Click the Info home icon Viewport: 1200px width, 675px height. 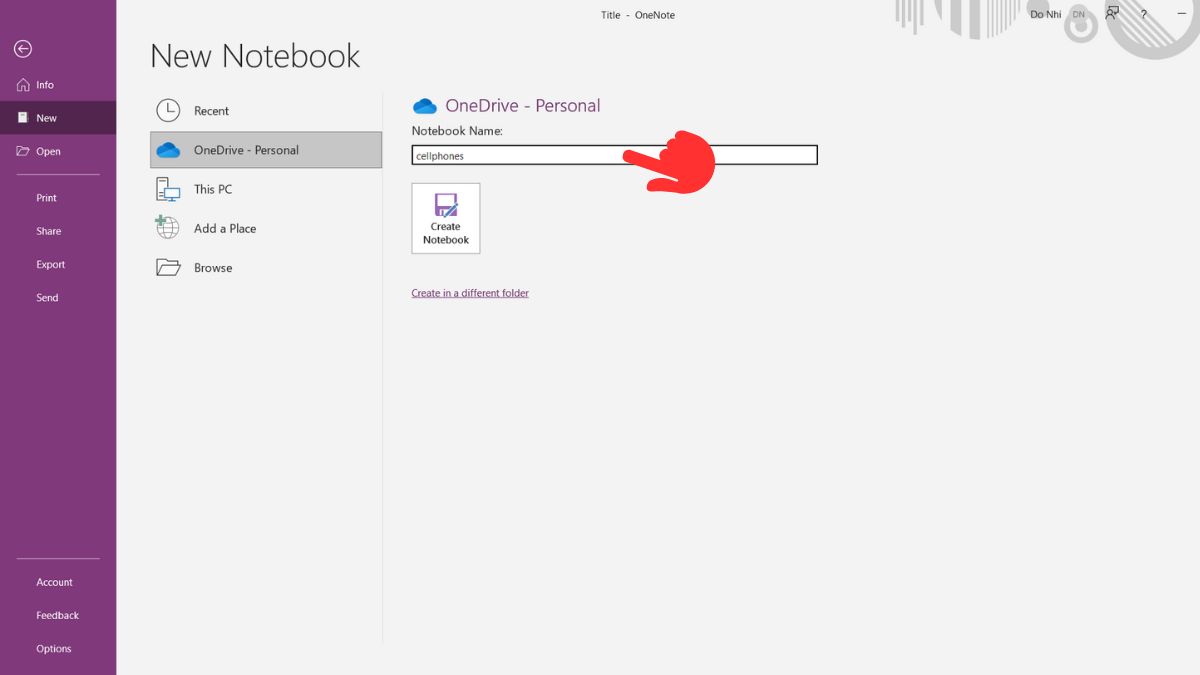pyautogui.click(x=23, y=85)
